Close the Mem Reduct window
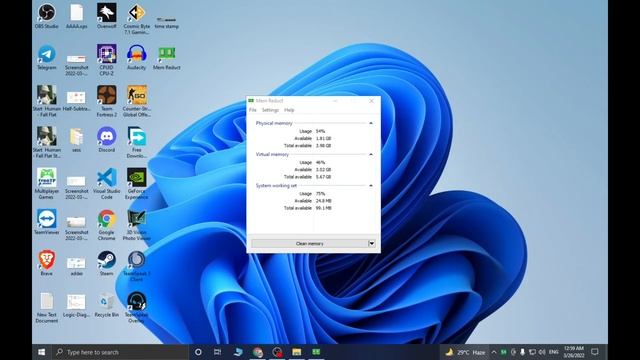640x360 pixels. [x=371, y=101]
